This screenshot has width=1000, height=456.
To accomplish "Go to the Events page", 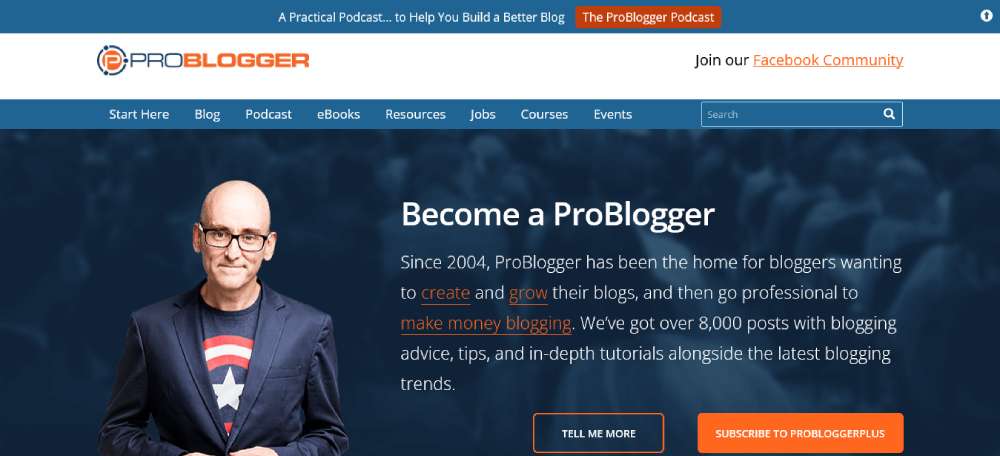I will click(613, 115).
